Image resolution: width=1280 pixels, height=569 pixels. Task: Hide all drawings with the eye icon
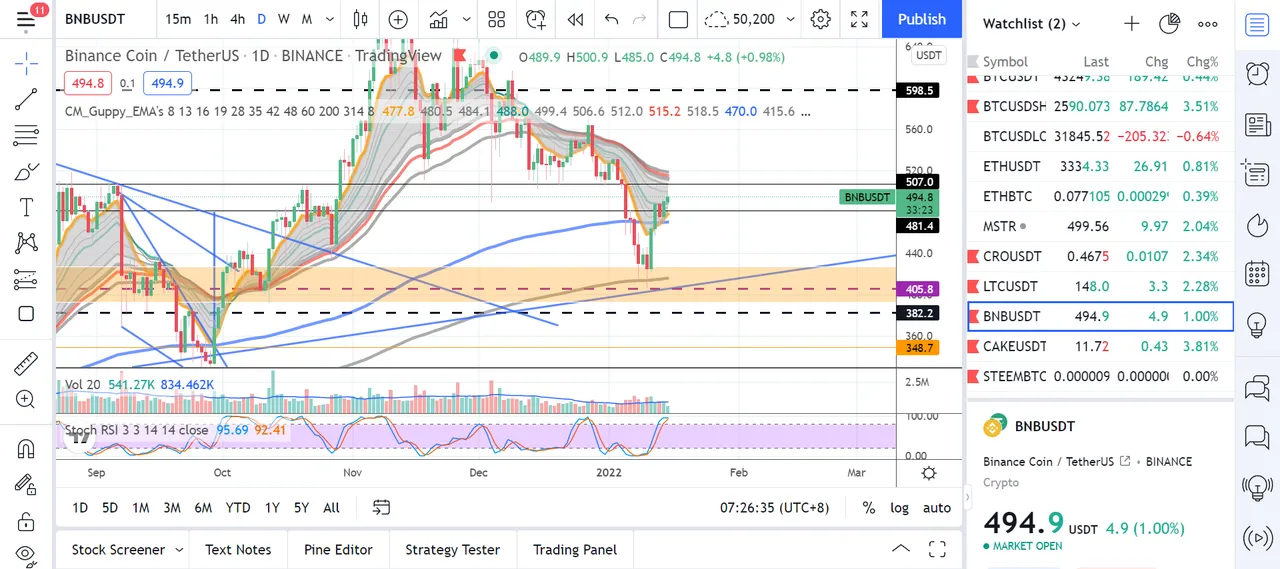(26, 553)
